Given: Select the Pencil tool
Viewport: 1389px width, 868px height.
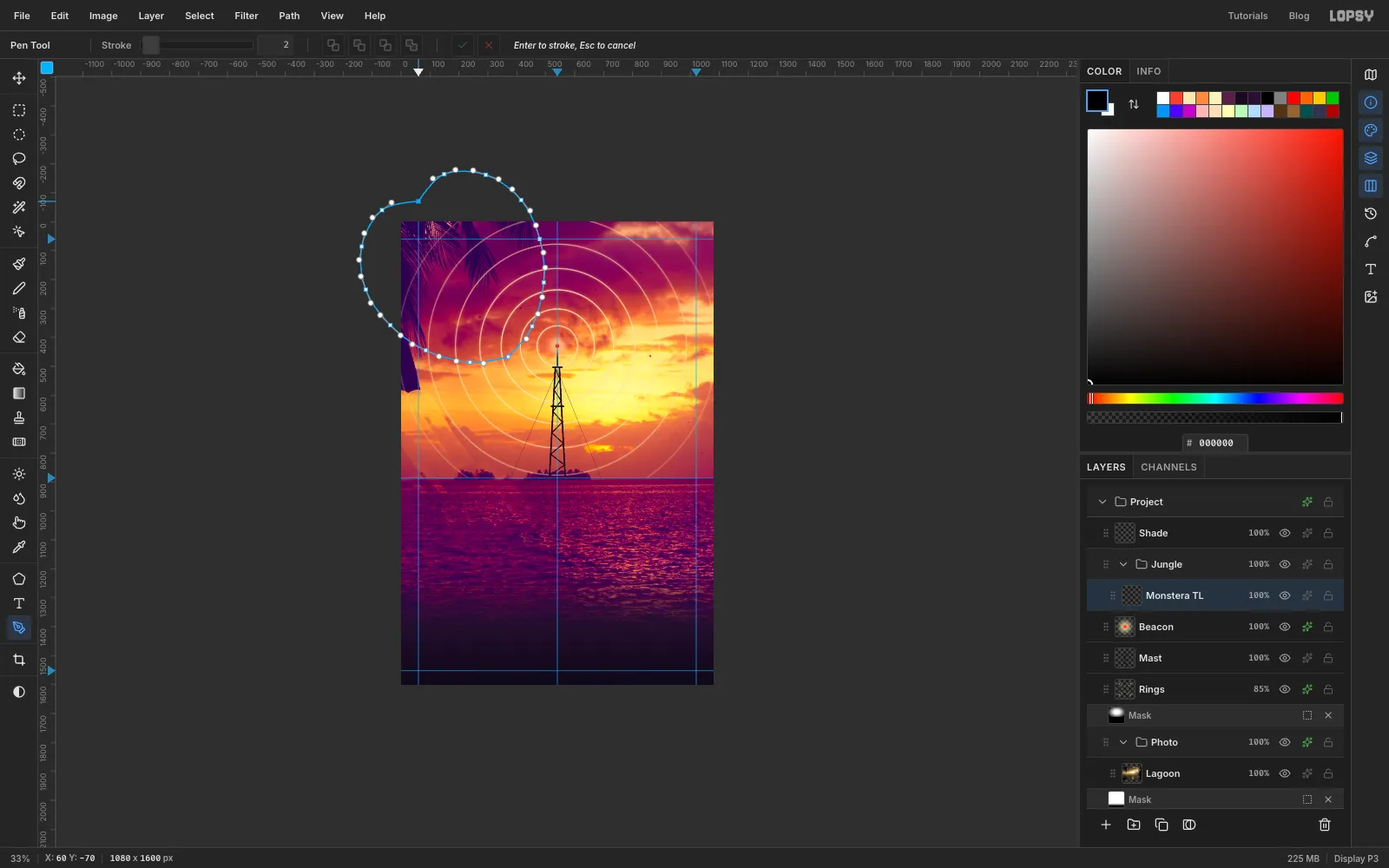Looking at the screenshot, I should tap(19, 288).
